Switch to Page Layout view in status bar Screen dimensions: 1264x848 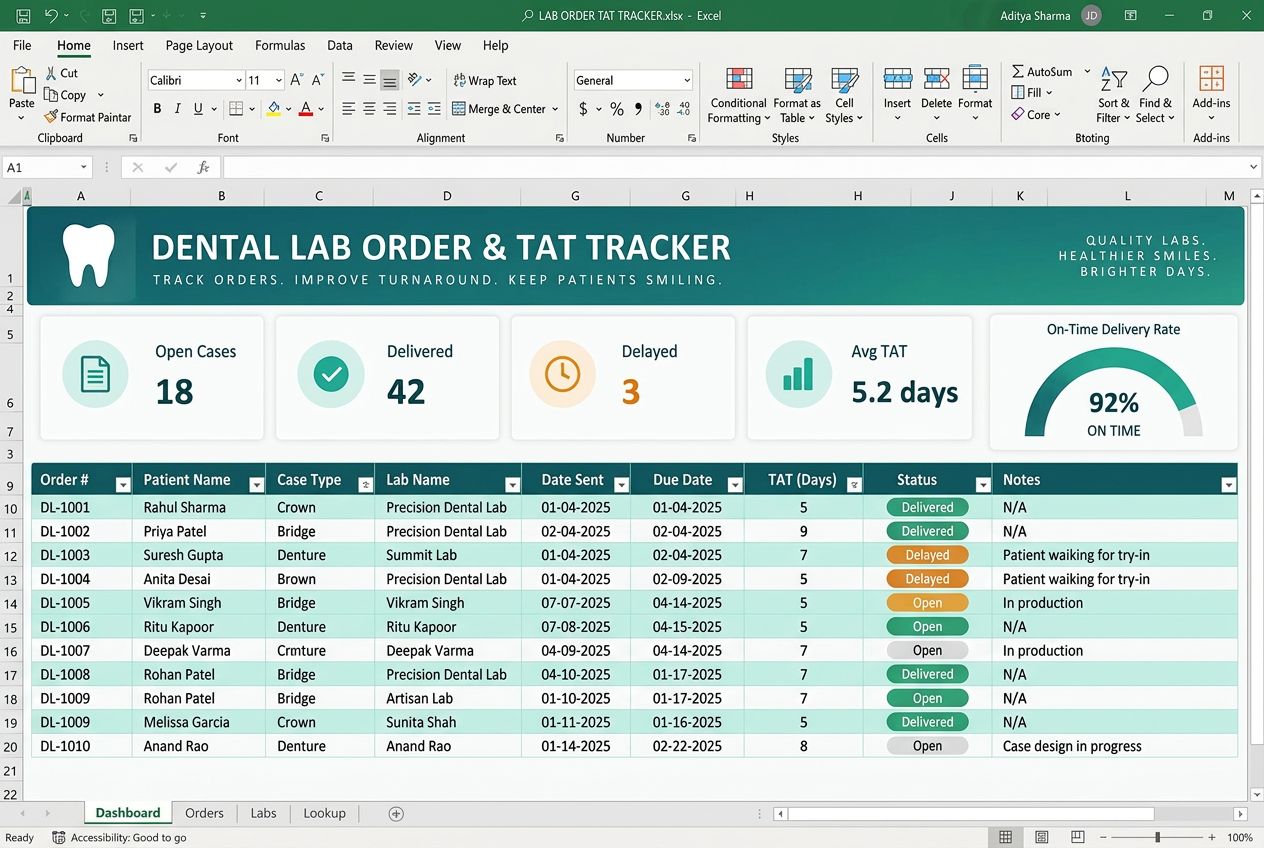[1041, 838]
